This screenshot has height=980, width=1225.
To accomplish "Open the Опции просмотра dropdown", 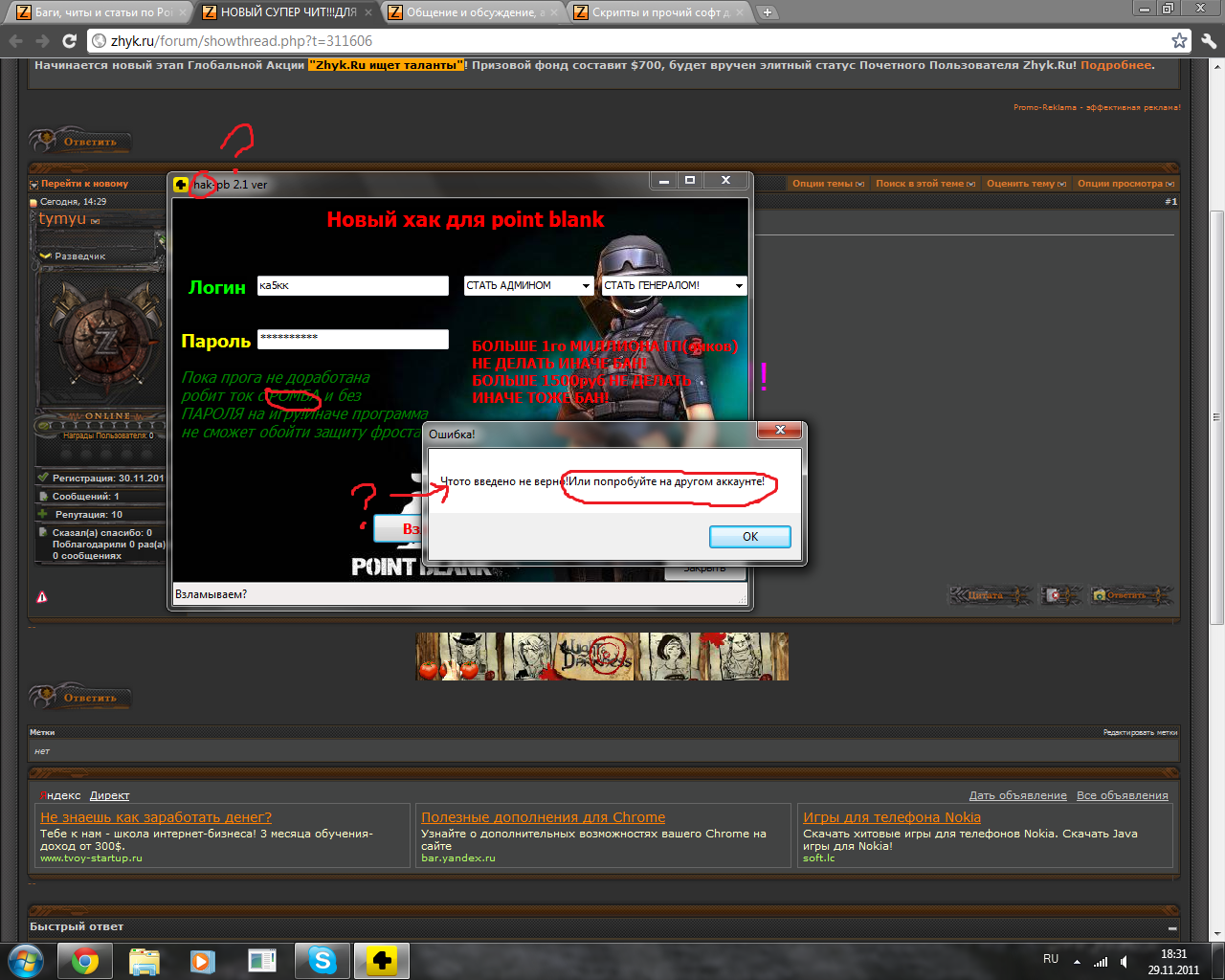I will coord(1125,184).
